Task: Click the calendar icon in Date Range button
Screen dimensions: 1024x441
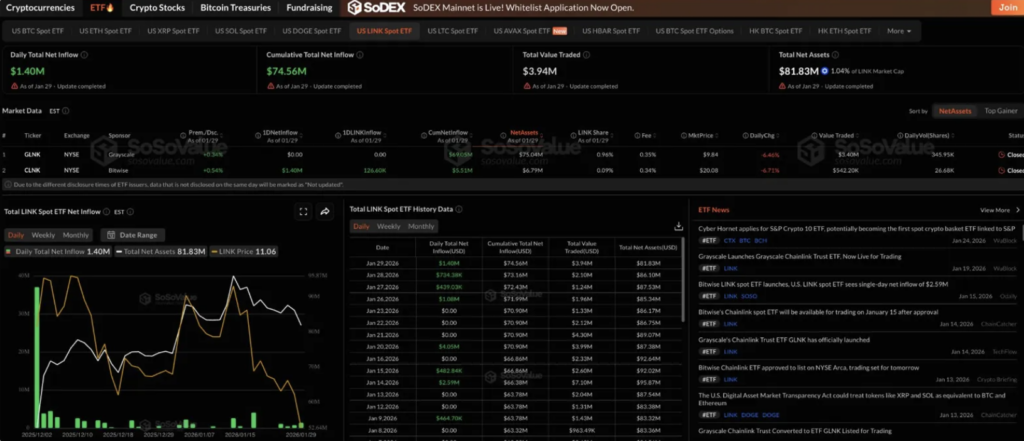Action: (x=112, y=235)
